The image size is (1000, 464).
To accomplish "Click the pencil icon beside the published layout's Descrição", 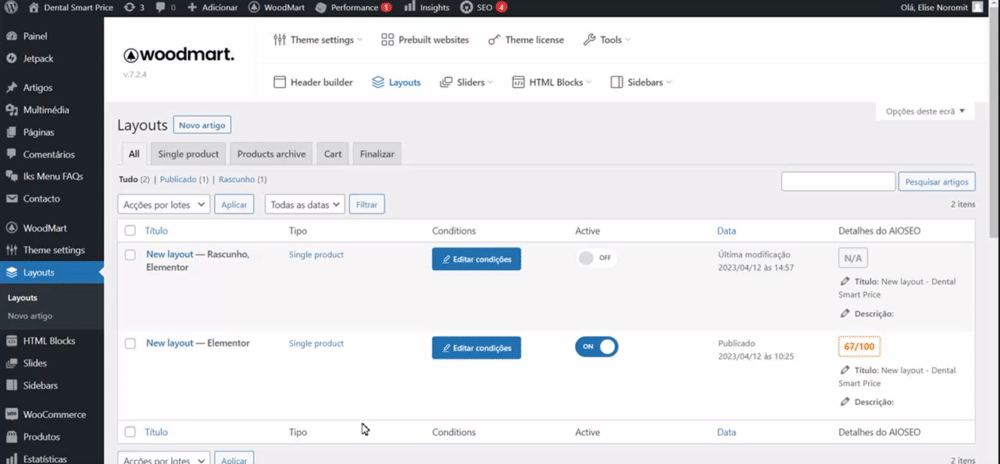I will (845, 402).
